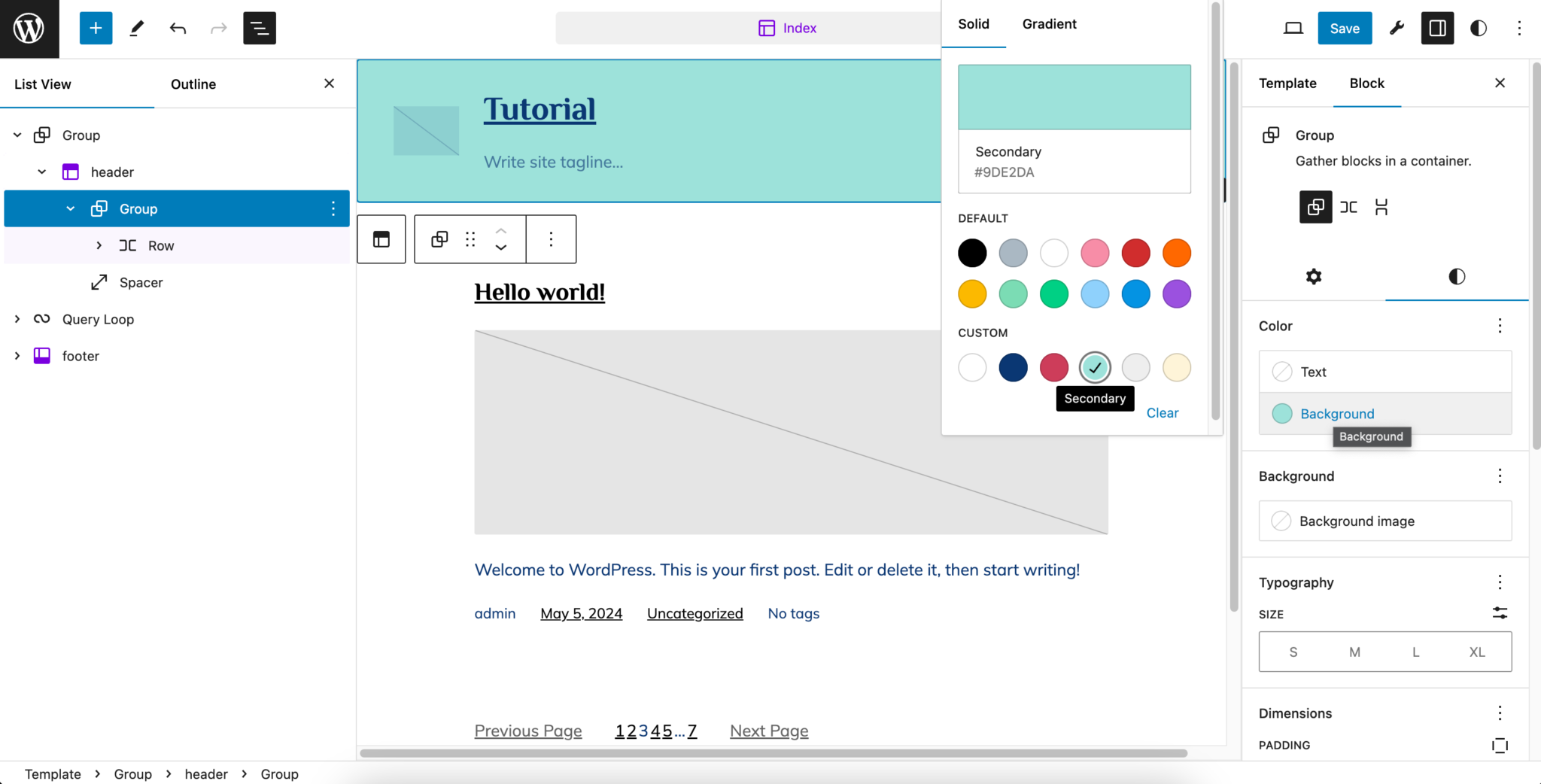Click the Clear link below color swatches
Viewport: 1541px width, 784px height.
(x=1163, y=412)
